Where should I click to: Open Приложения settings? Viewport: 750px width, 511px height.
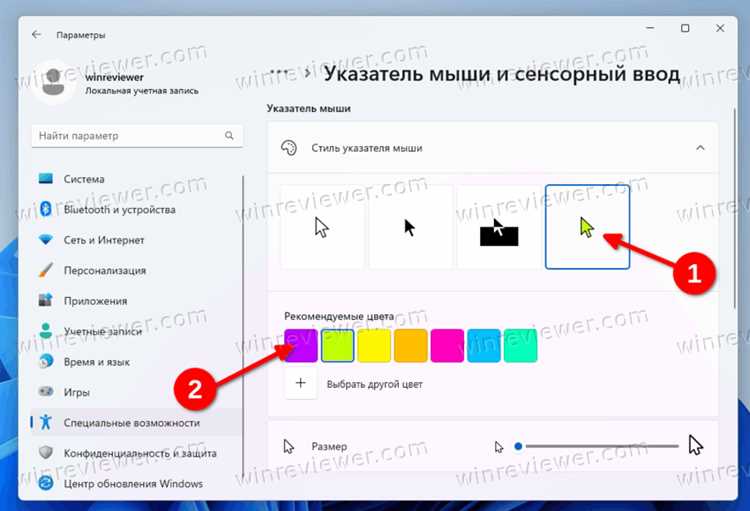point(138,300)
